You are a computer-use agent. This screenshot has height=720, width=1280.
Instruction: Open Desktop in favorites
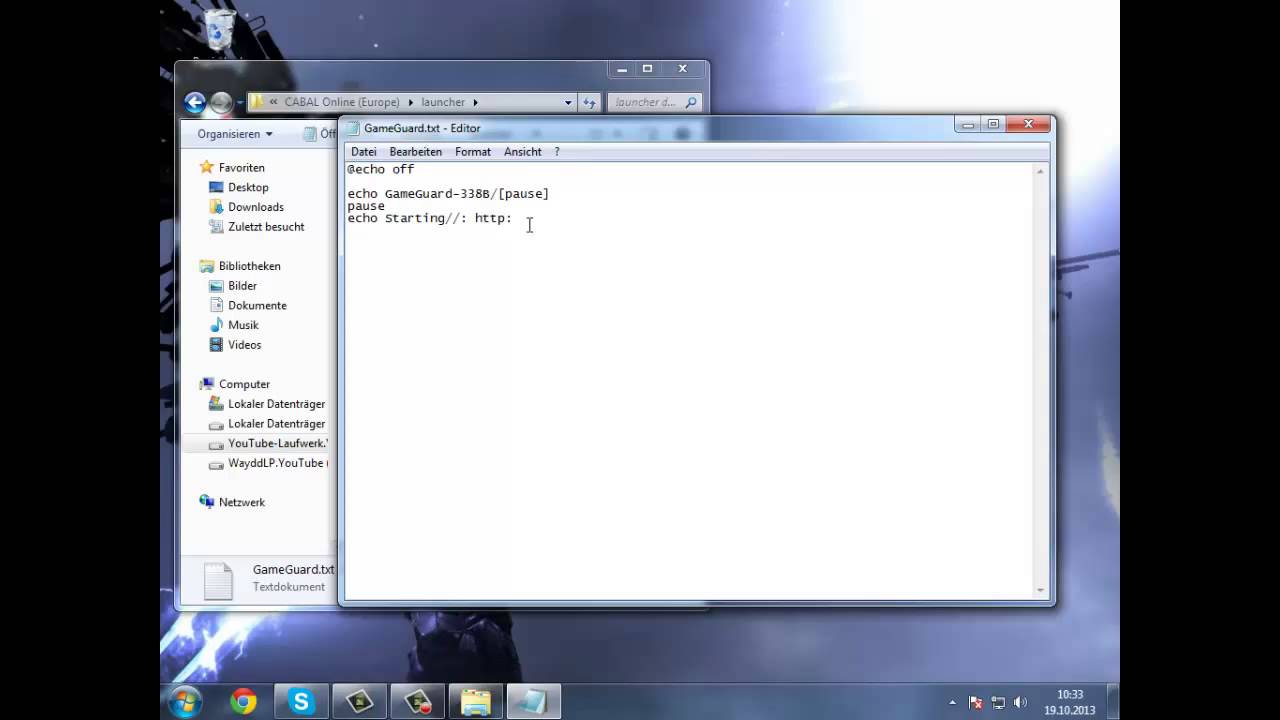coord(247,187)
